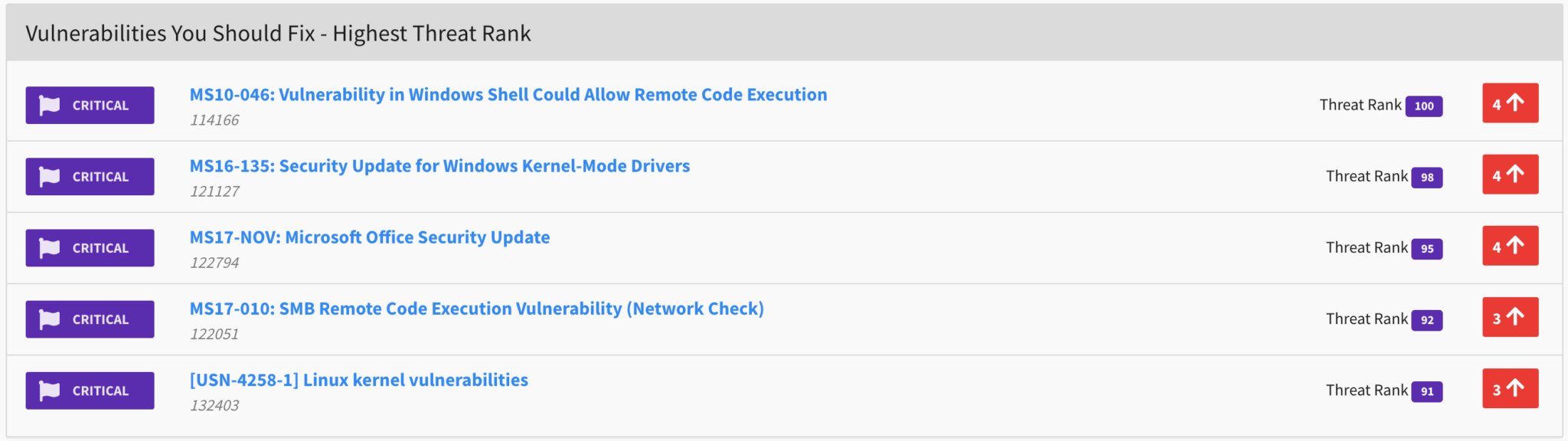The height and width of the screenshot is (441, 1568).
Task: Click the Threat Rank 98 badge
Action: tap(1427, 177)
